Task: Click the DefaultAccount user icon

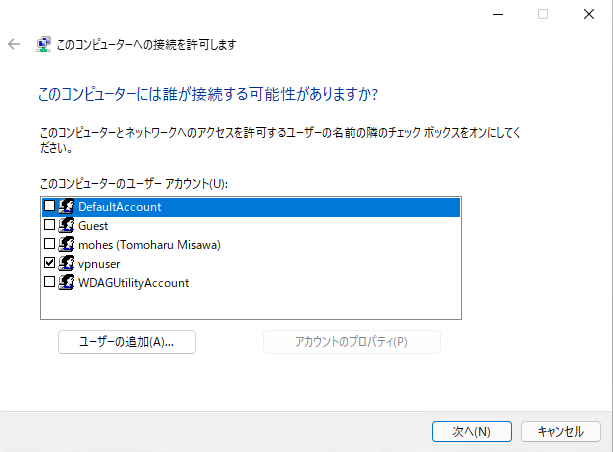Action: coord(66,206)
